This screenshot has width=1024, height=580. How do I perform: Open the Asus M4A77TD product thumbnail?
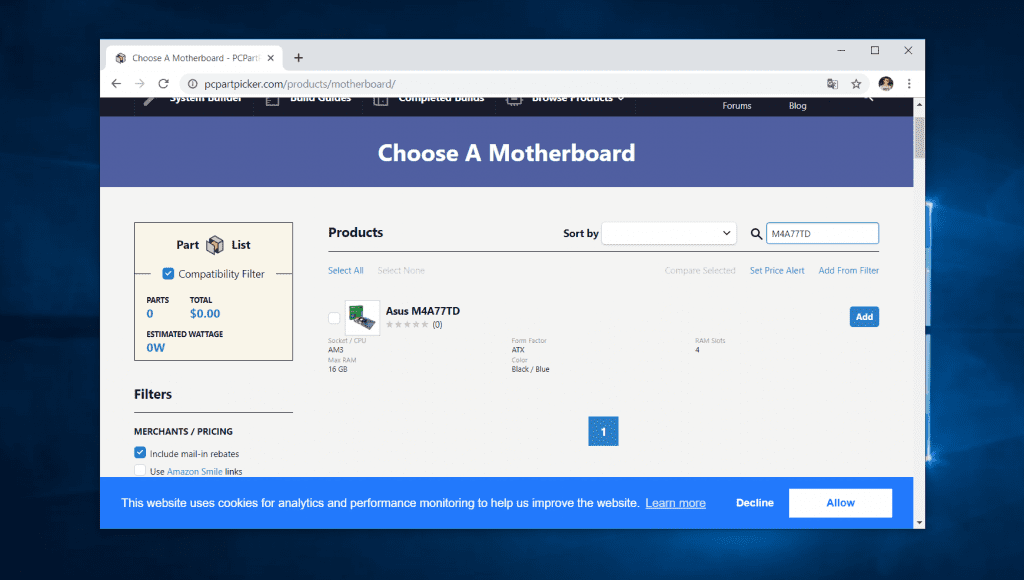[362, 317]
